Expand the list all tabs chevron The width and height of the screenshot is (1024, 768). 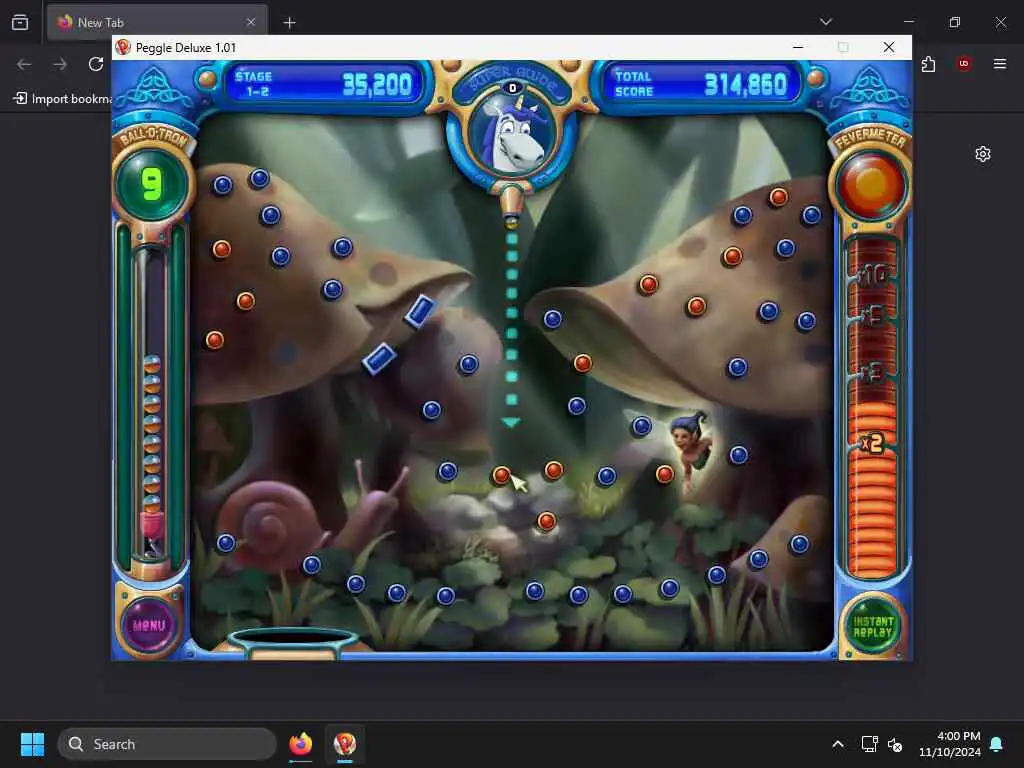825,22
